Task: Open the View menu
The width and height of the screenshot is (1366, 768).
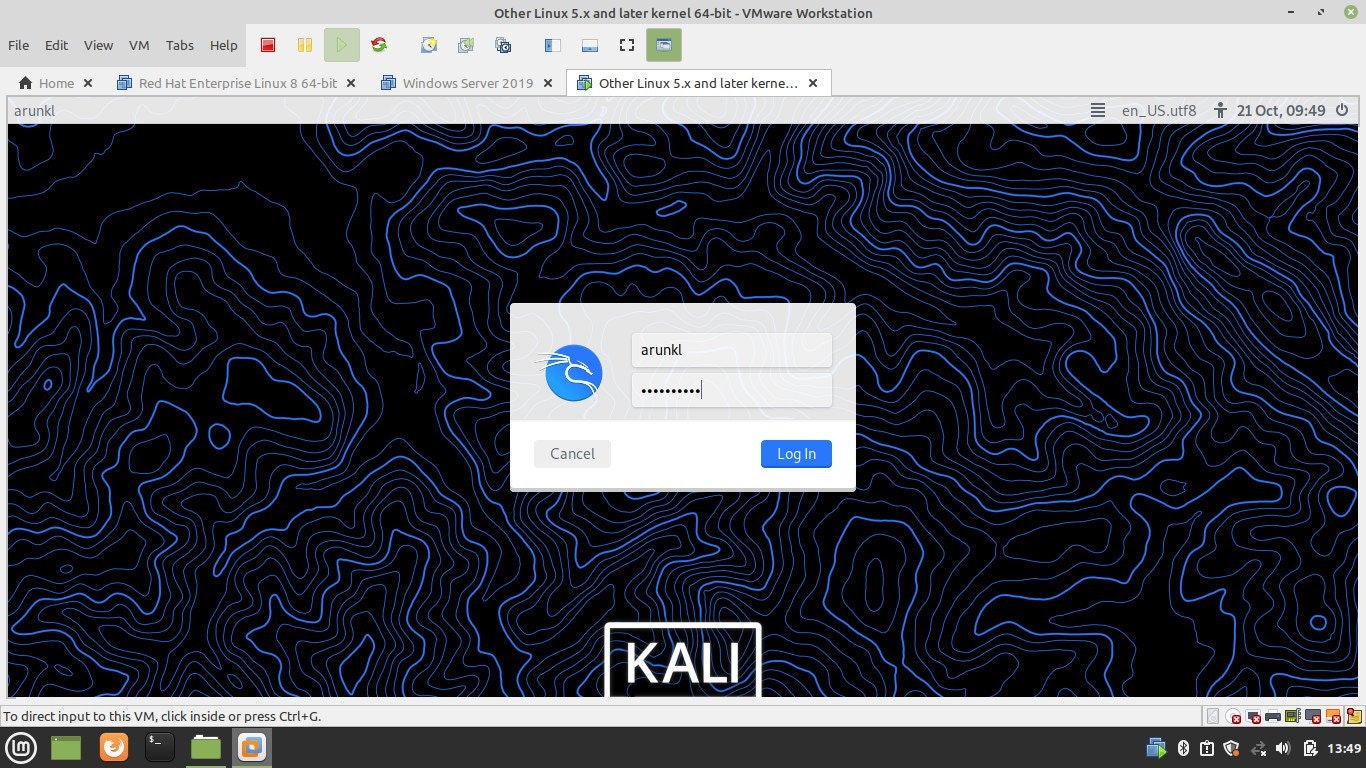Action: click(98, 45)
